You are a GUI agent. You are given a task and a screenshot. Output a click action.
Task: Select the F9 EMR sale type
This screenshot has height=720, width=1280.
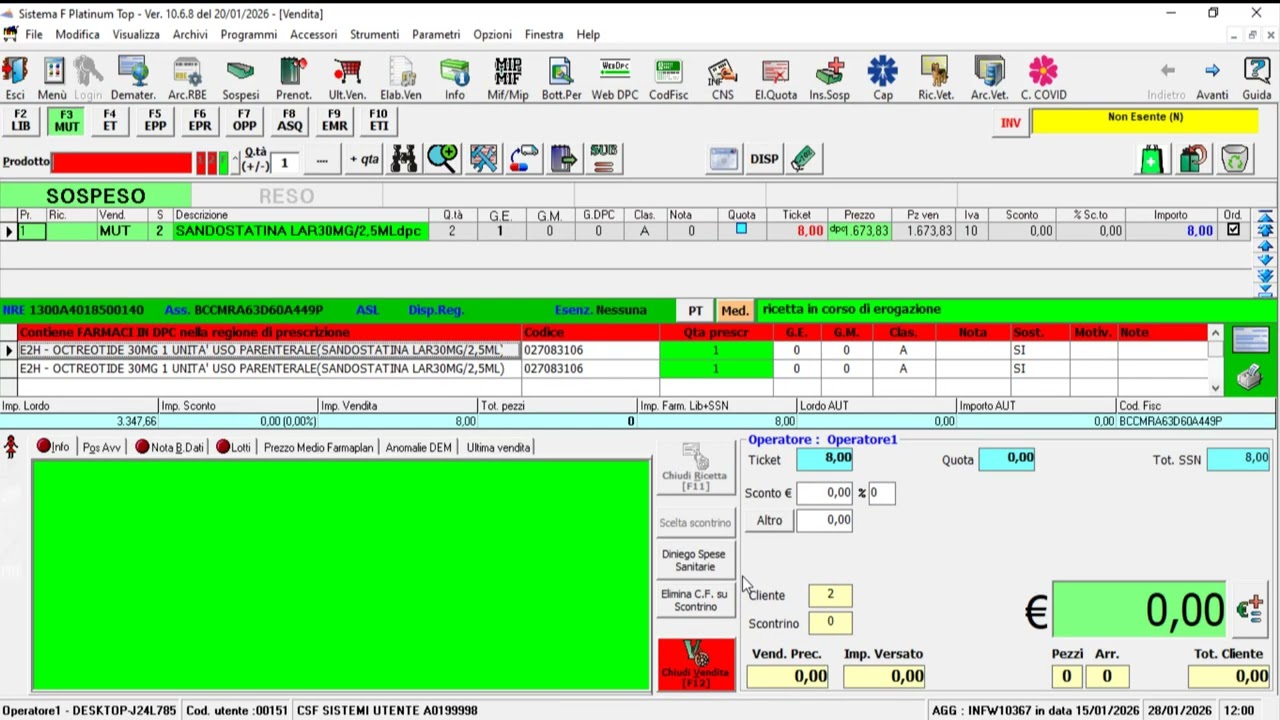click(x=334, y=121)
